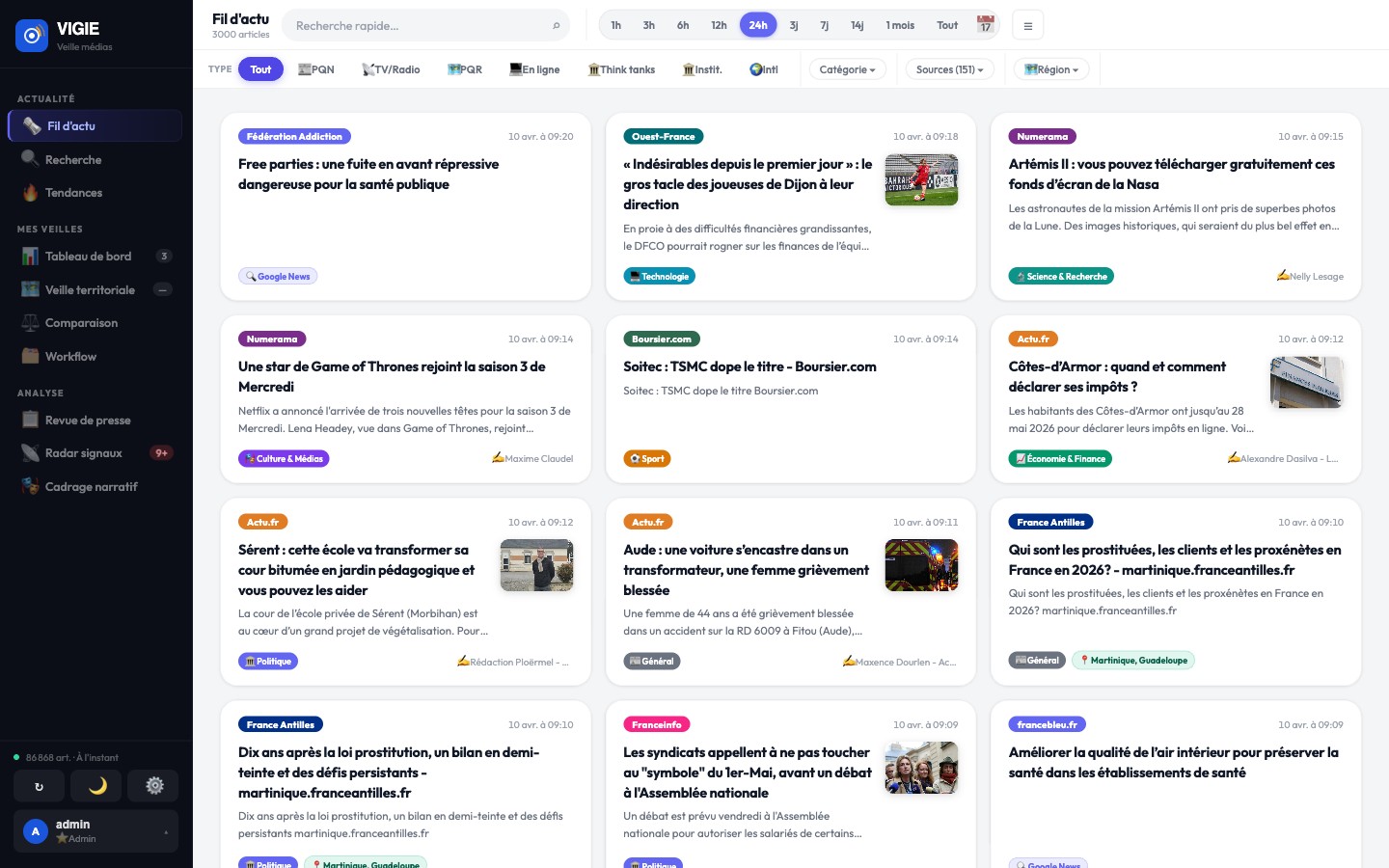1389x868 pixels.
Task: Select the 12h time range
Action: (x=719, y=25)
